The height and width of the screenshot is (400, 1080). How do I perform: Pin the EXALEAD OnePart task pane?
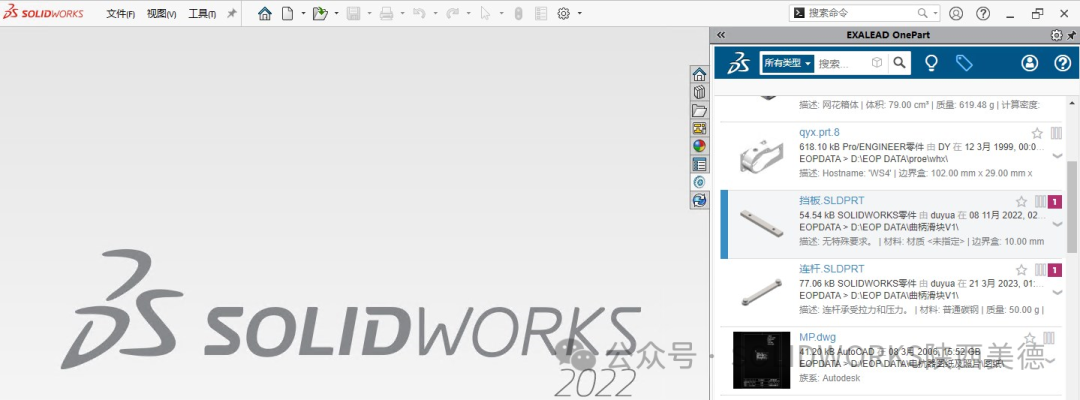tap(1071, 35)
